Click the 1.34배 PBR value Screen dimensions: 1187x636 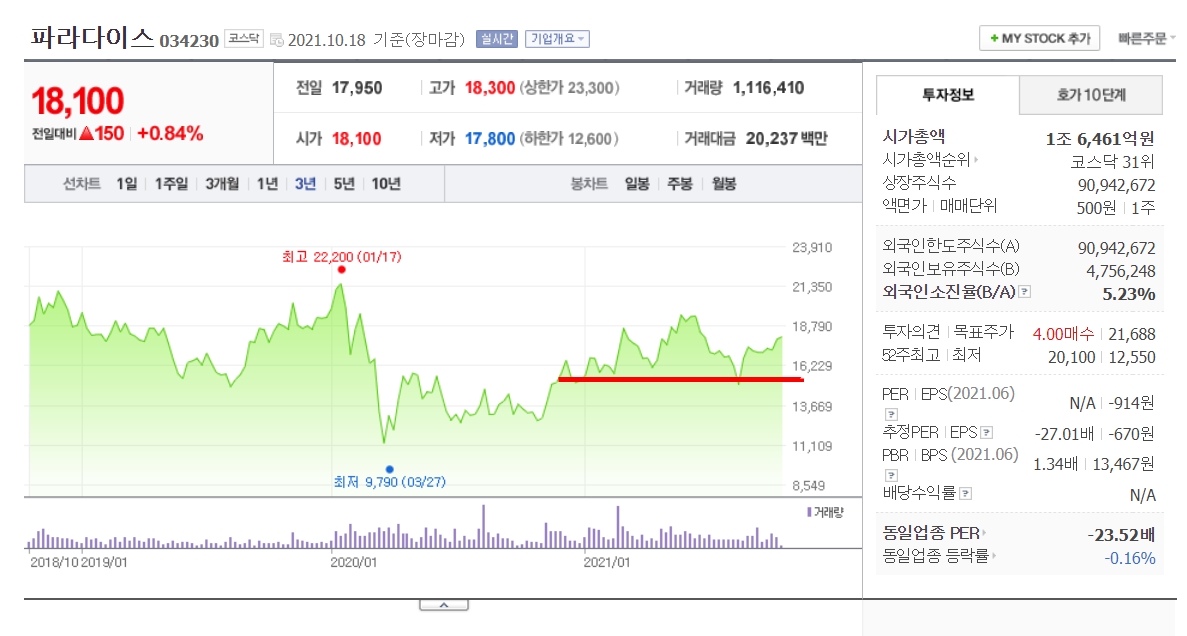(x=1055, y=463)
